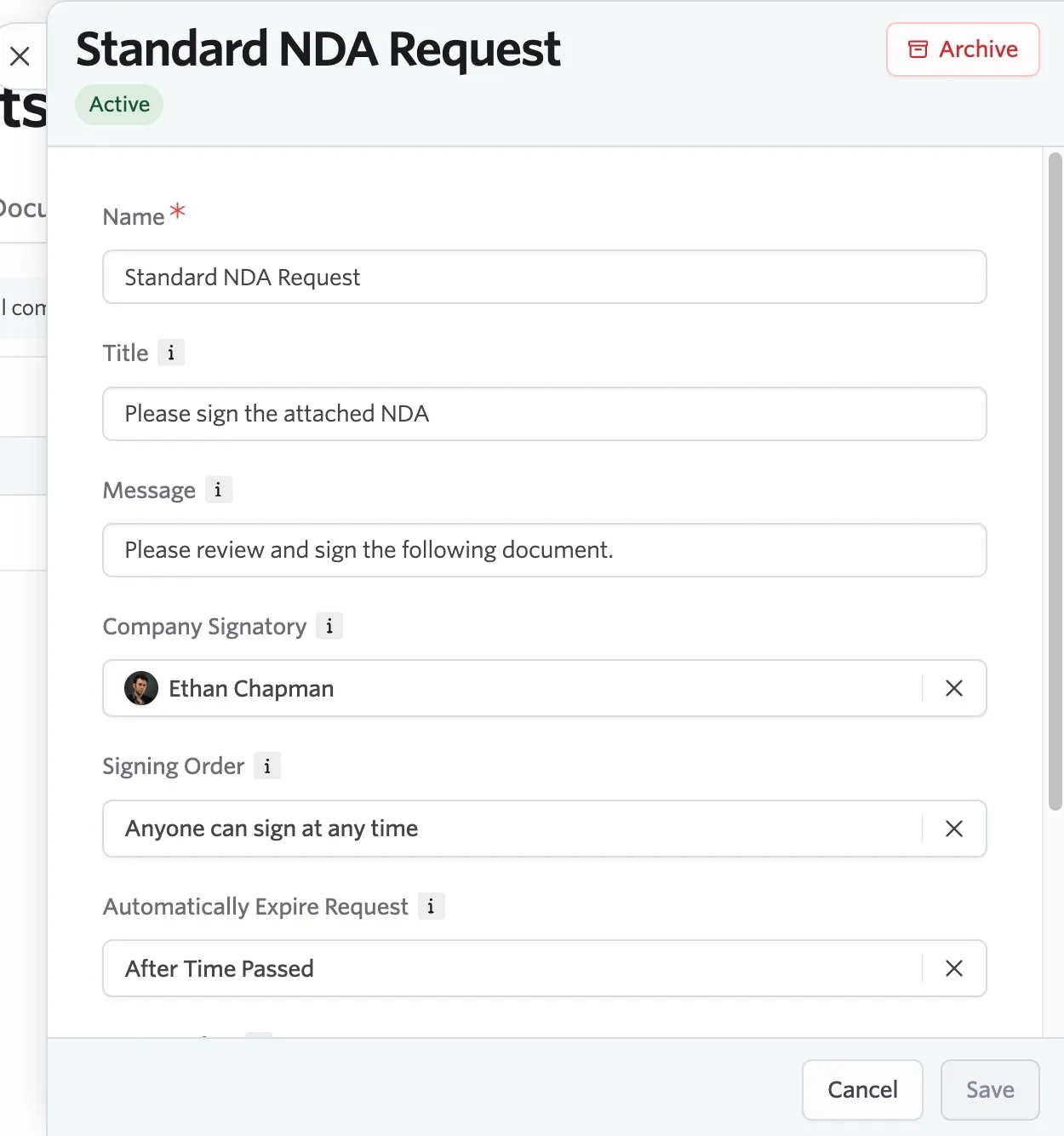Click the Signing Order field label
Screen dimensions: 1064x1136
(x=174, y=766)
